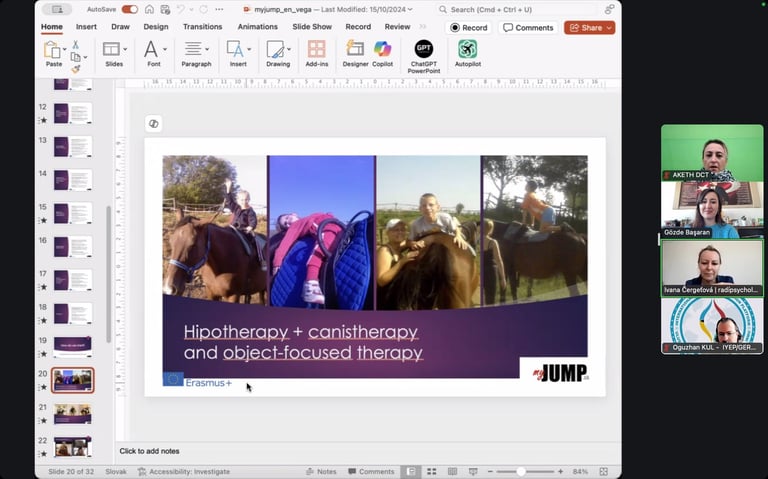Image resolution: width=768 pixels, height=479 pixels.
Task: Open the Slides layout icon
Action: [111, 49]
